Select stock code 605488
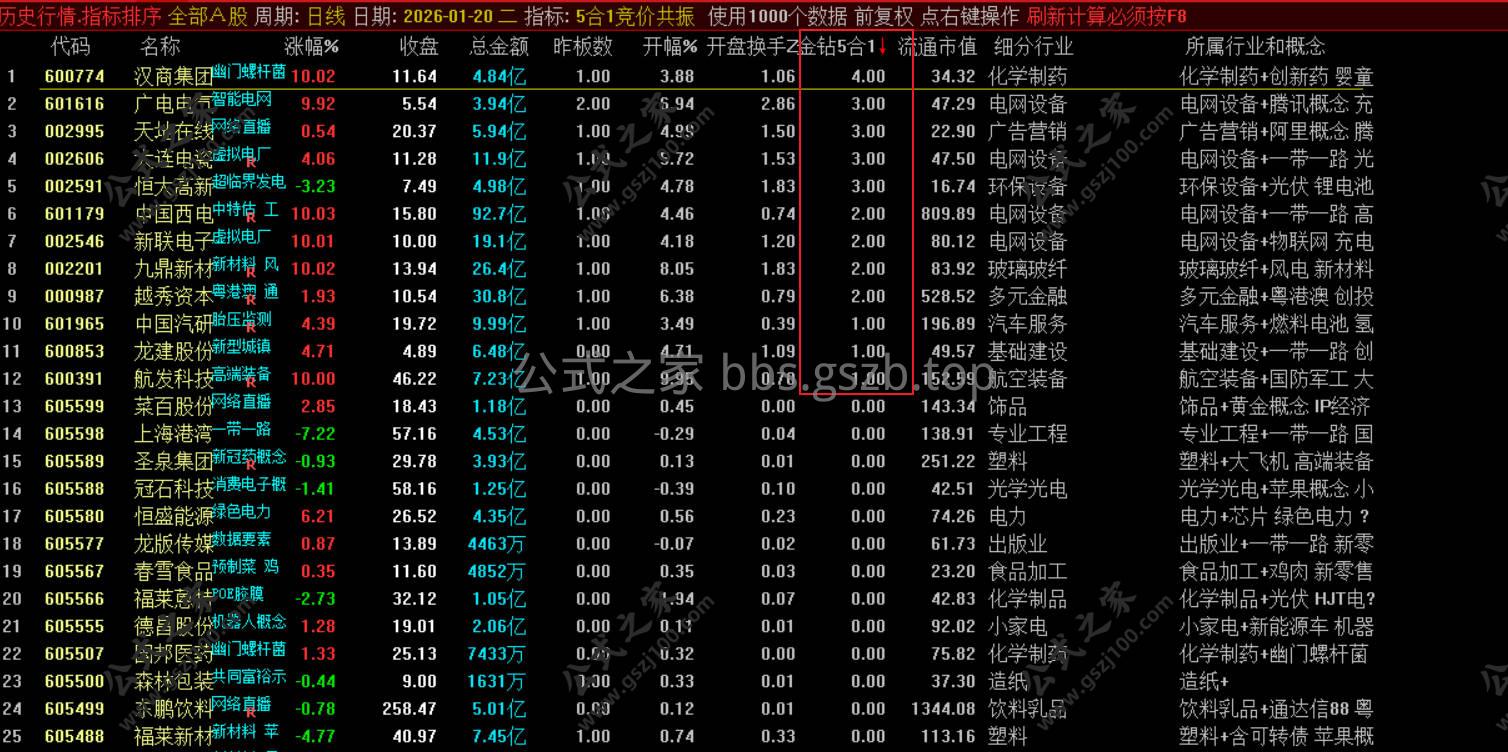Viewport: 1508px width, 752px height. pos(75,736)
